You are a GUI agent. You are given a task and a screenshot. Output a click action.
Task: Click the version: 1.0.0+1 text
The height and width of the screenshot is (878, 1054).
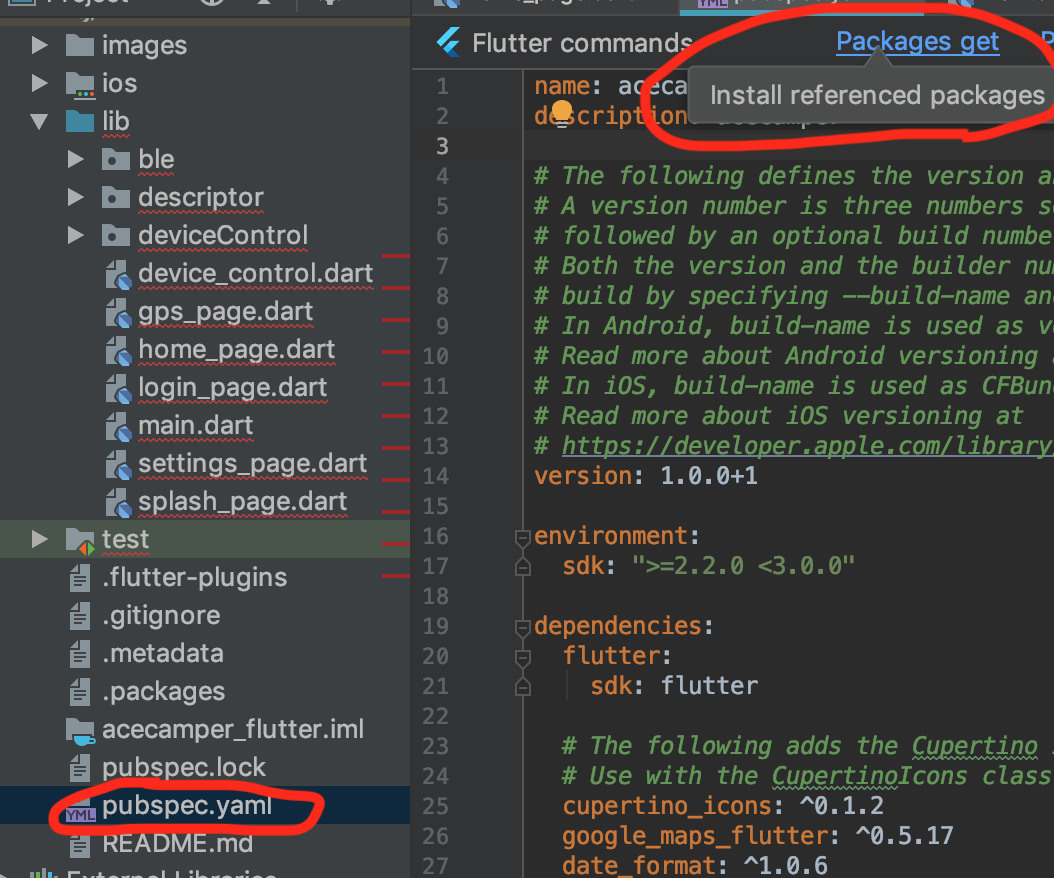[x=646, y=476]
